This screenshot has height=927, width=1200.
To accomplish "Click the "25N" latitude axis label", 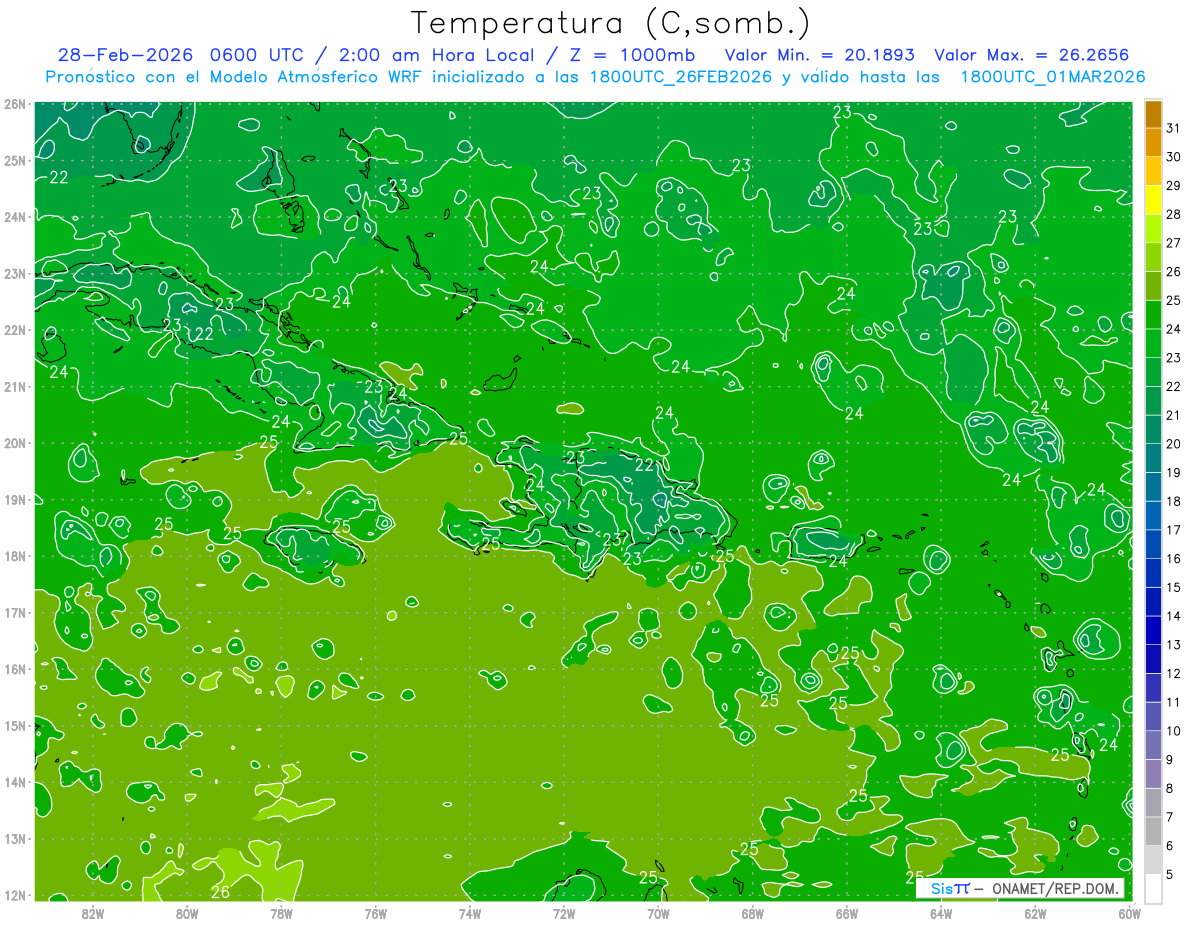I will [x=15, y=160].
